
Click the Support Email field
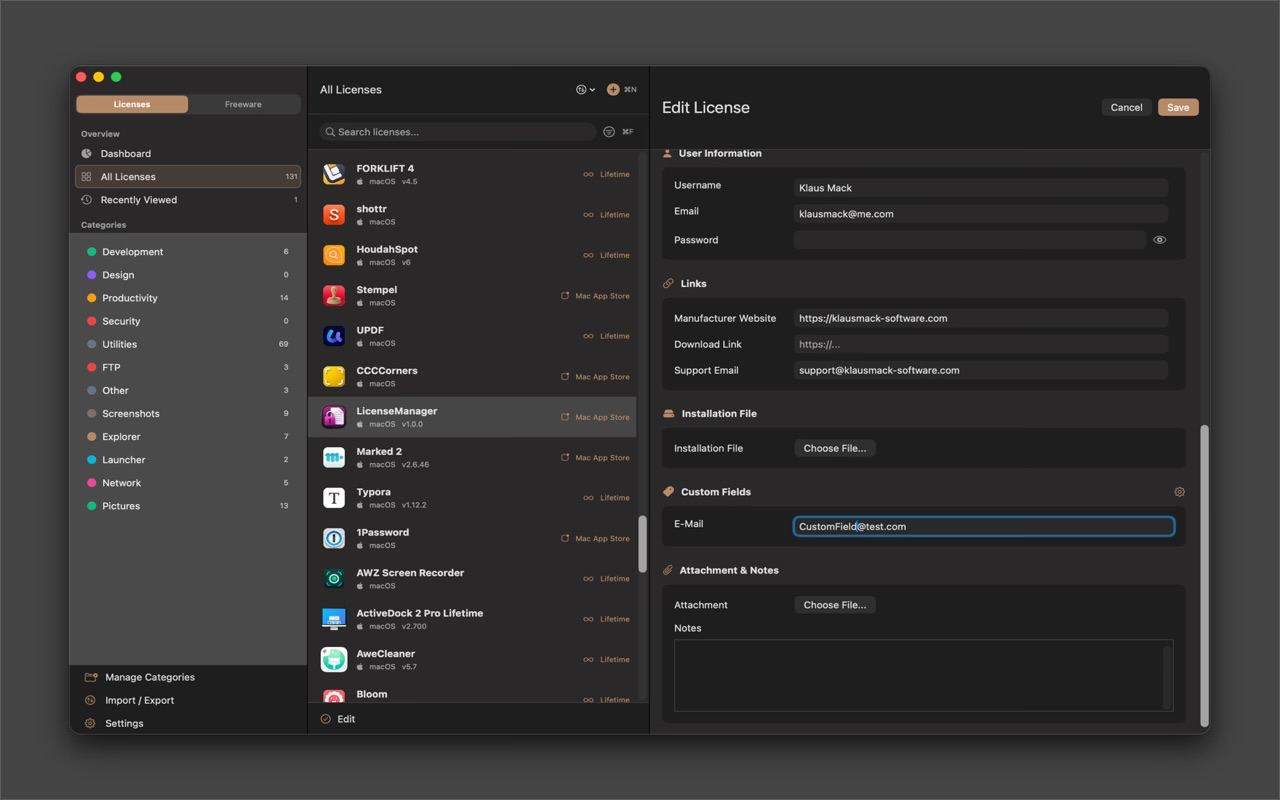point(981,370)
